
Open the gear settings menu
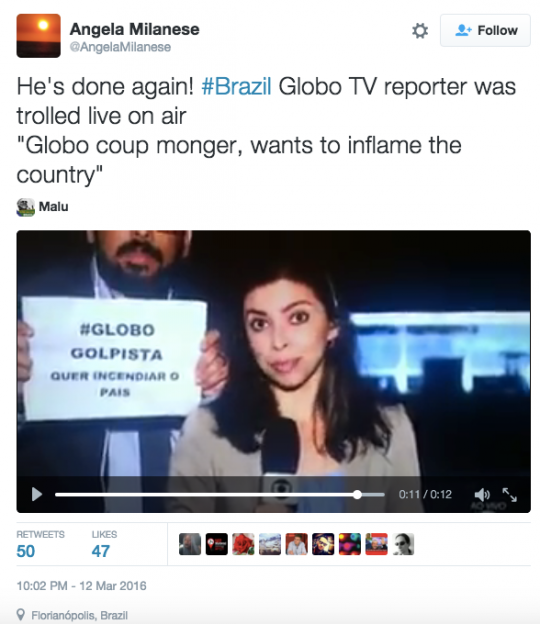[420, 31]
